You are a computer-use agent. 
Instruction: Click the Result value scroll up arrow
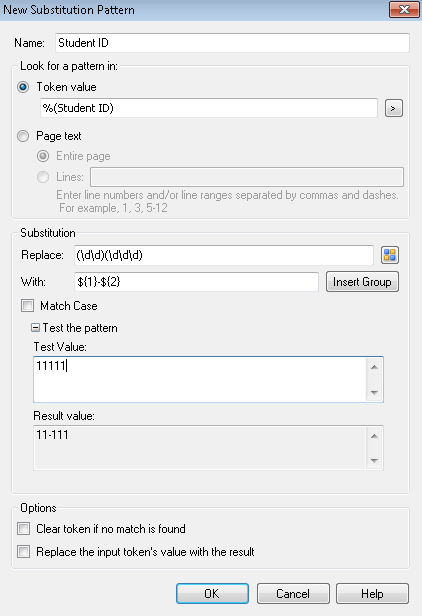pyautogui.click(x=374, y=436)
